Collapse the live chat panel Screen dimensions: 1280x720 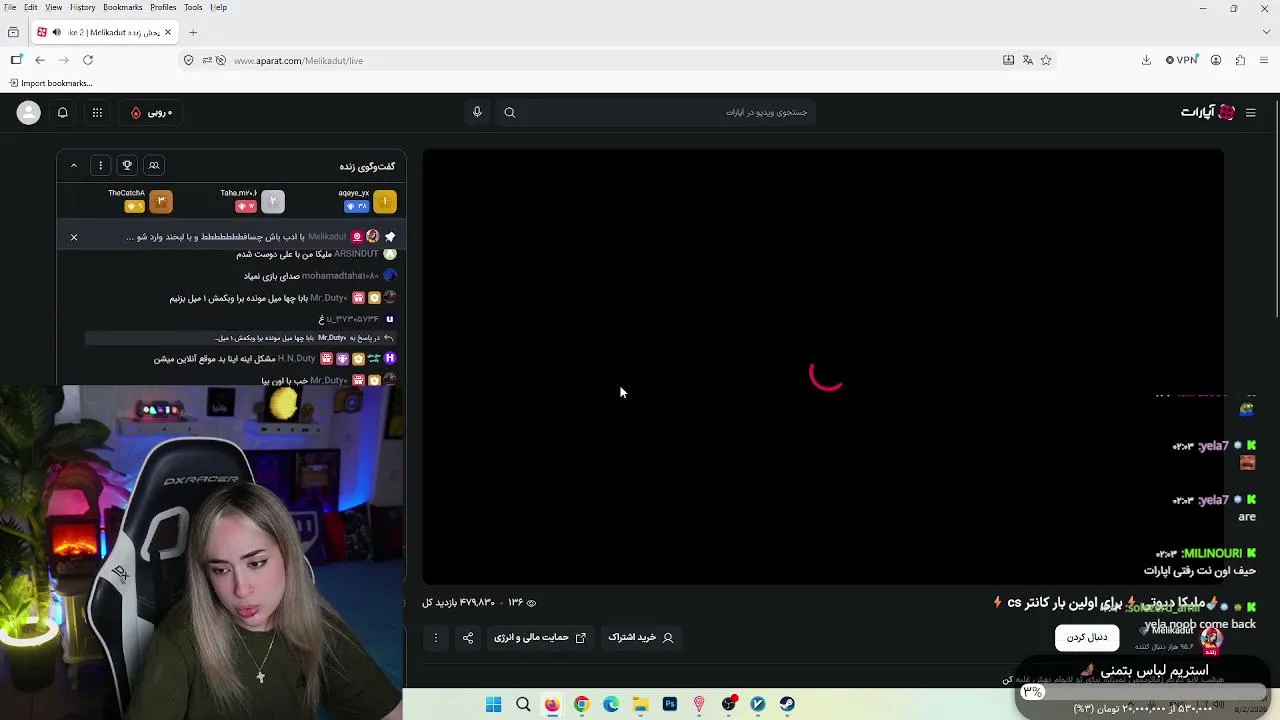pyautogui.click(x=73, y=165)
